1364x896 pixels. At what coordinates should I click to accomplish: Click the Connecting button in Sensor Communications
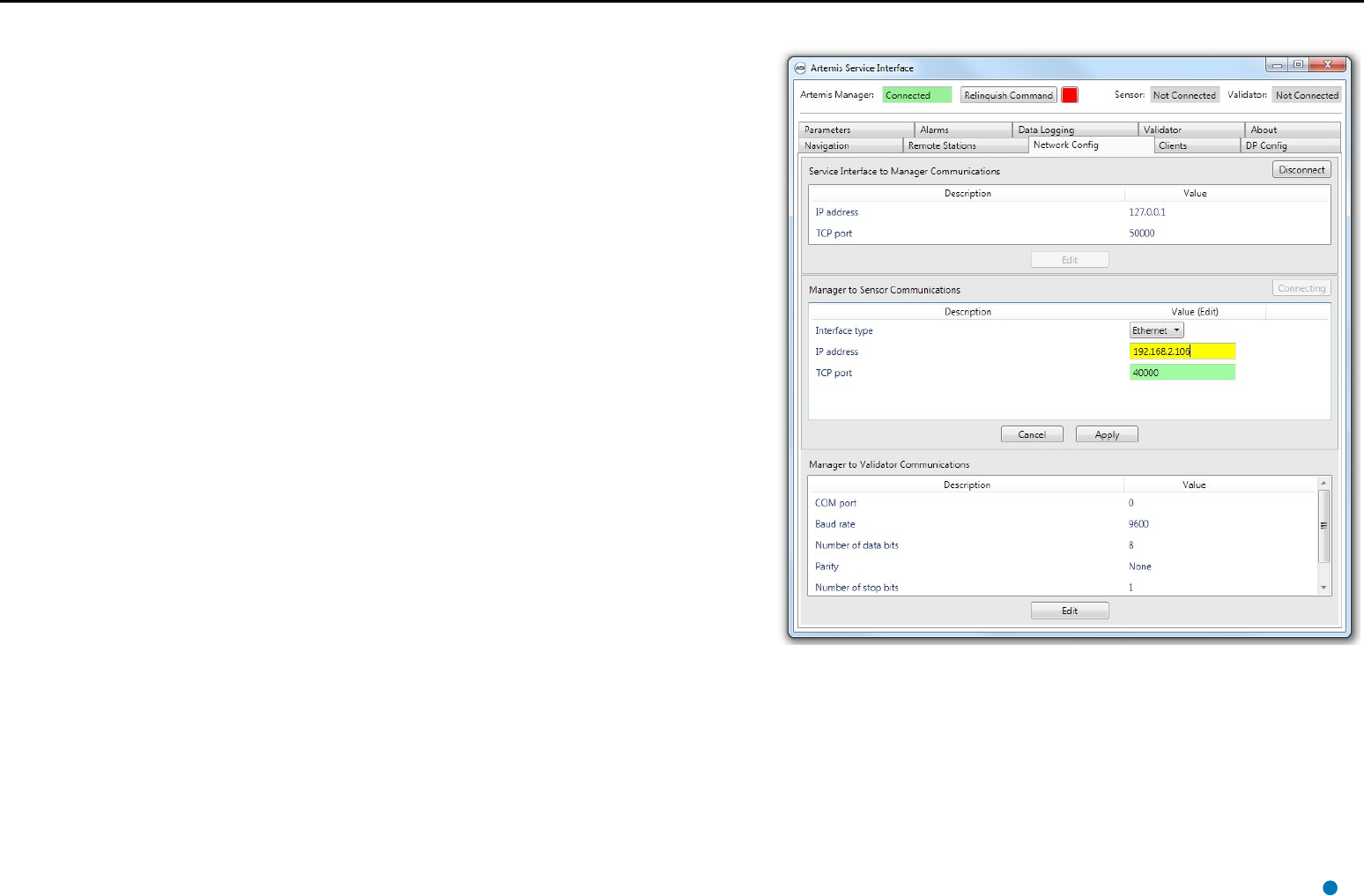click(1301, 288)
